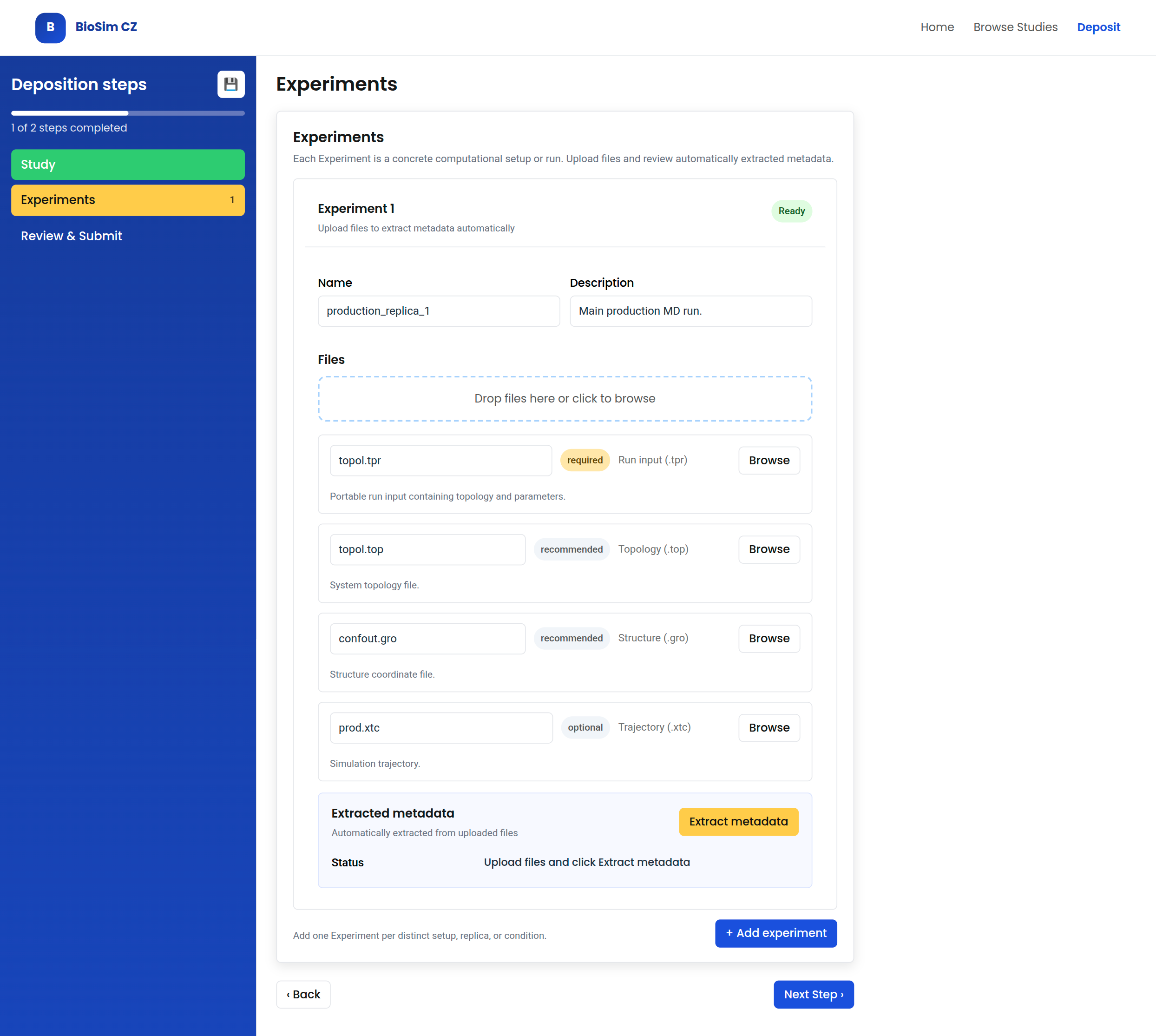Image resolution: width=1156 pixels, height=1036 pixels.
Task: Click the confout.gro file field
Action: tap(428, 639)
